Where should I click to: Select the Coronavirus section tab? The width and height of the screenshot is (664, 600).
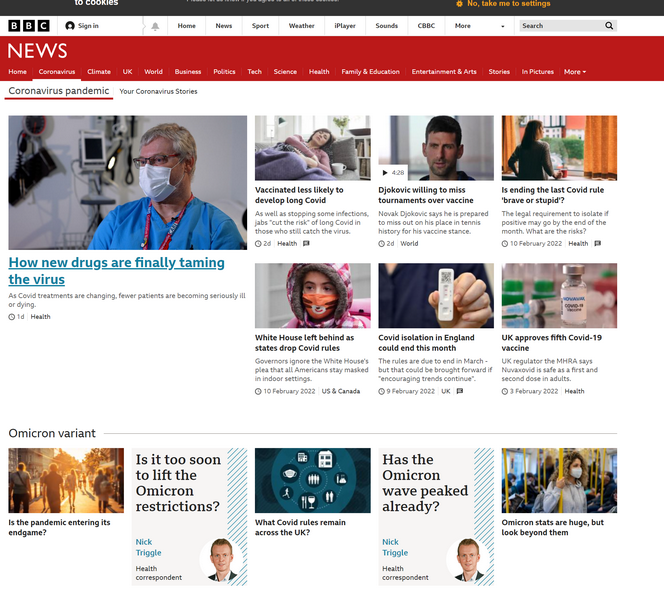click(57, 72)
